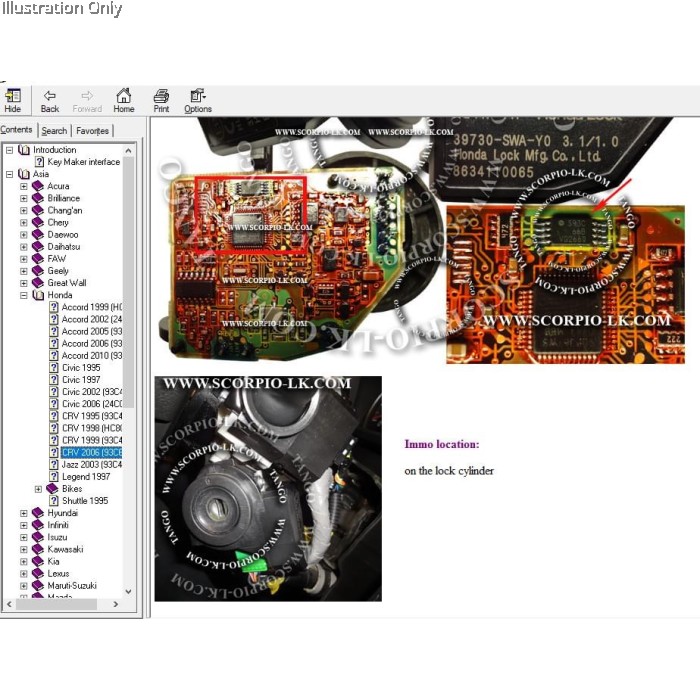Collapse the Asia tree node
The image size is (700, 700).
[x=9, y=174]
